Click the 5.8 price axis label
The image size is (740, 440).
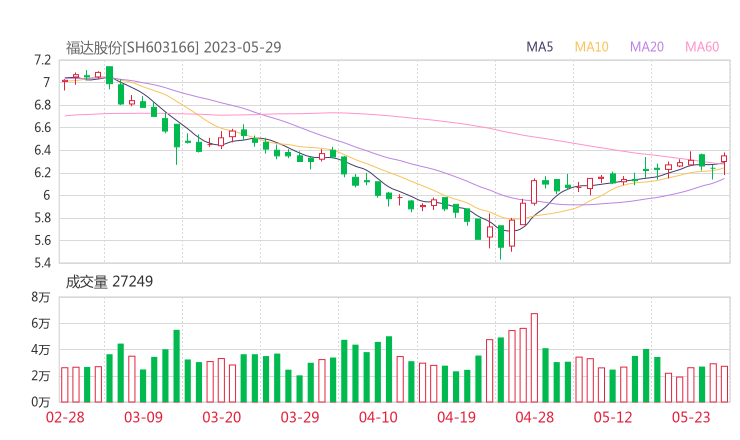click(42, 218)
